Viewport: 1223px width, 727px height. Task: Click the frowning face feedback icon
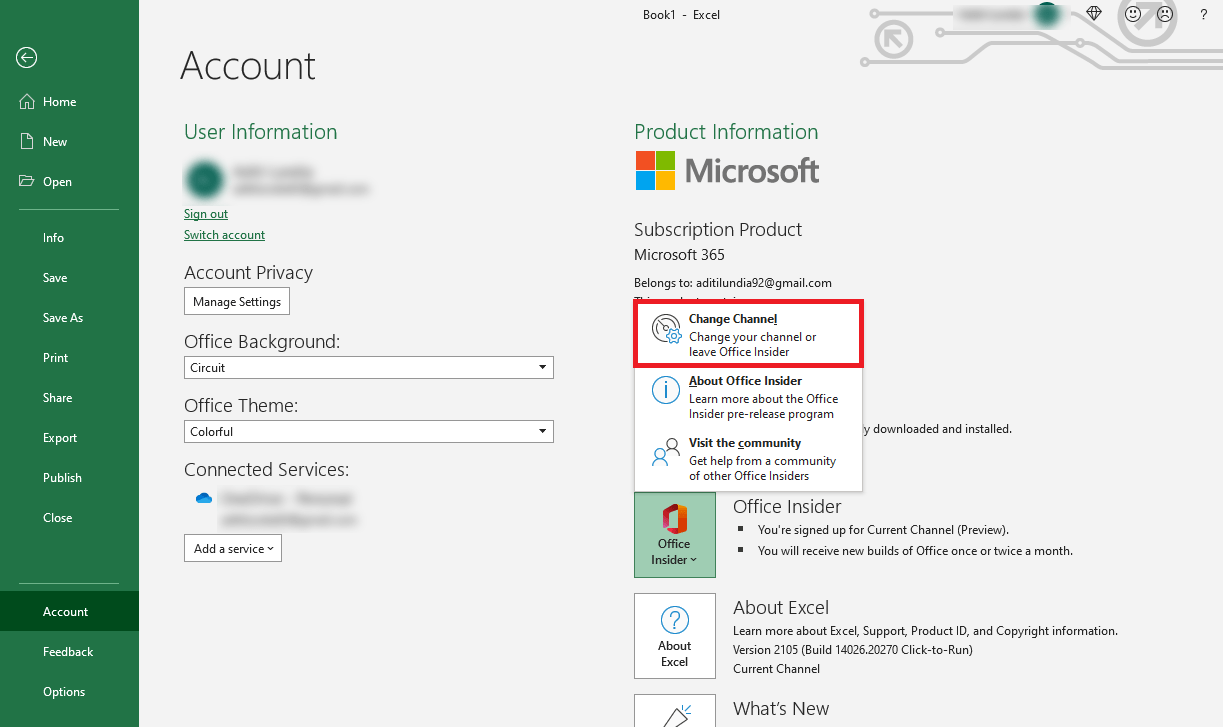point(1164,14)
